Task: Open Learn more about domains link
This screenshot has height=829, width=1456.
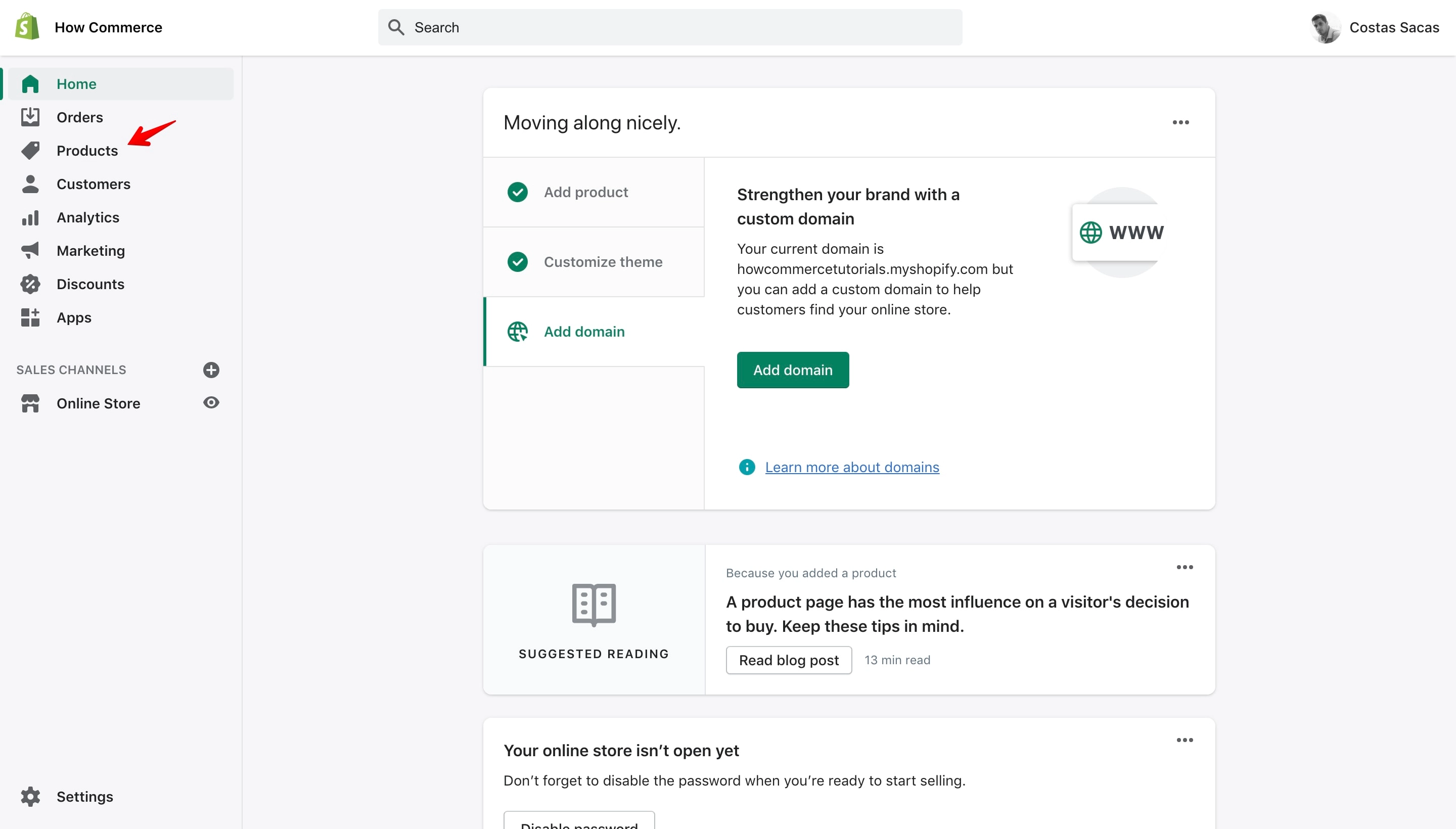Action: click(852, 467)
